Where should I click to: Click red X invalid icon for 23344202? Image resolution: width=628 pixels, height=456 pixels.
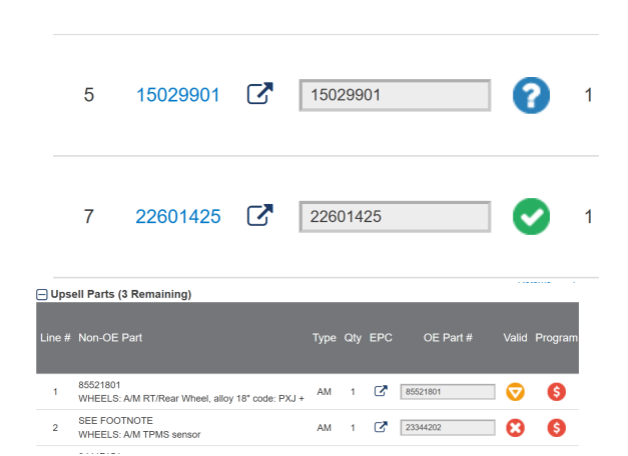515,428
